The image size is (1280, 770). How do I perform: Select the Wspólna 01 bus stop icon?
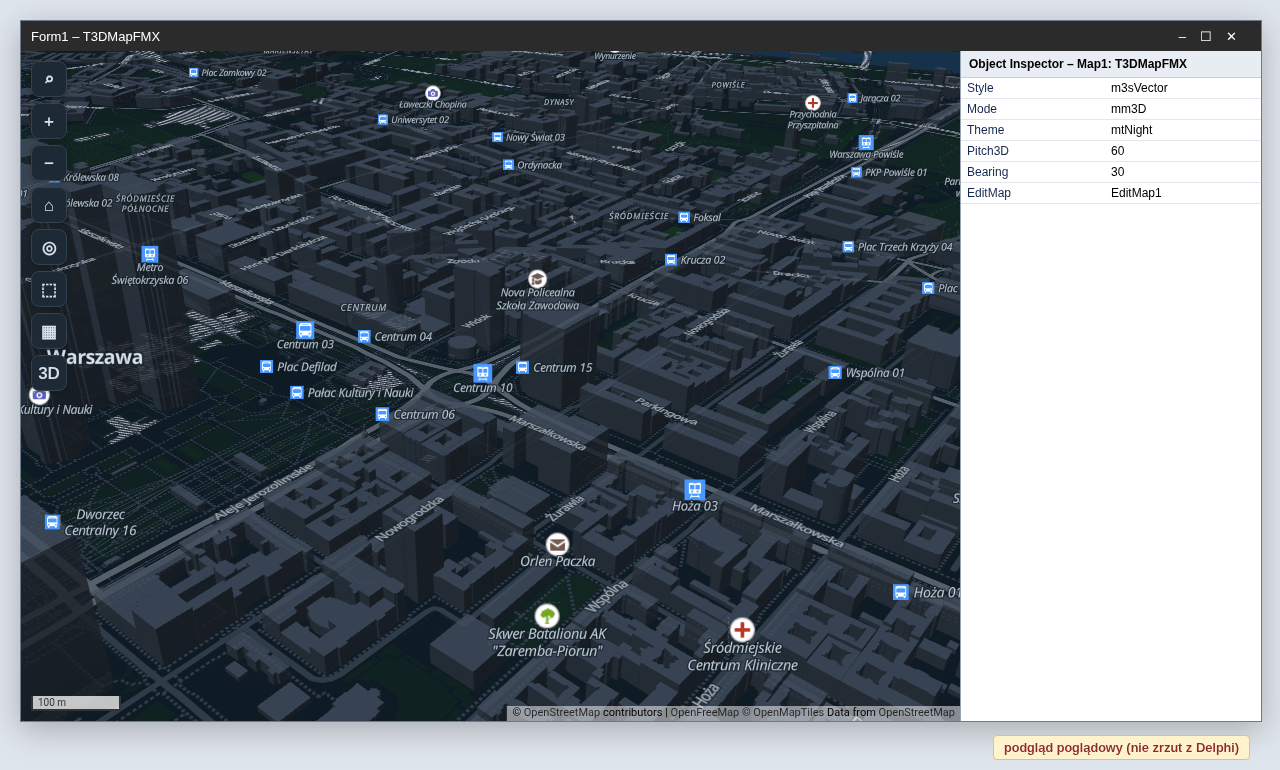[x=835, y=373]
